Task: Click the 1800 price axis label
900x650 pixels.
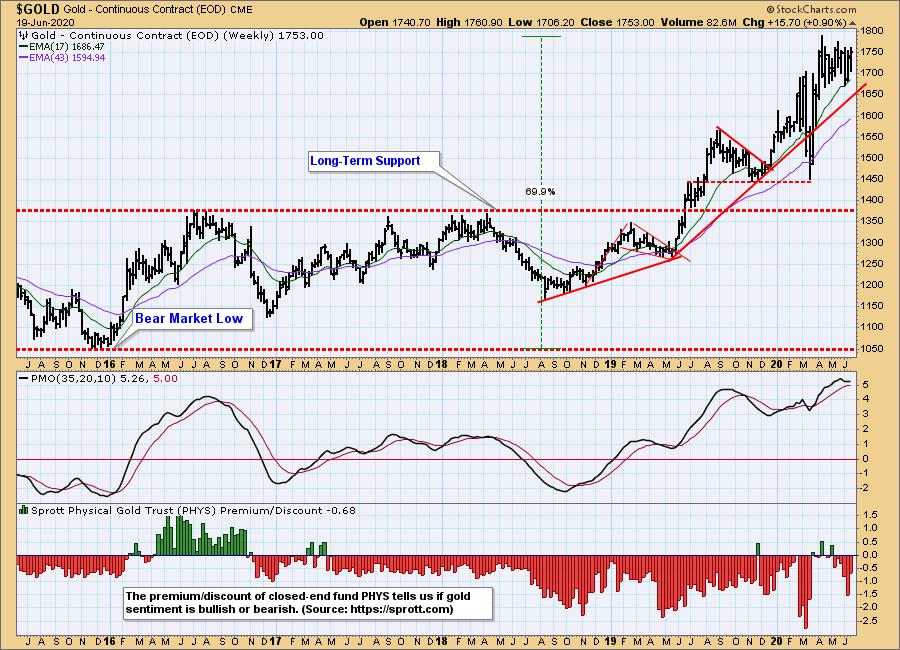Action: (x=872, y=32)
